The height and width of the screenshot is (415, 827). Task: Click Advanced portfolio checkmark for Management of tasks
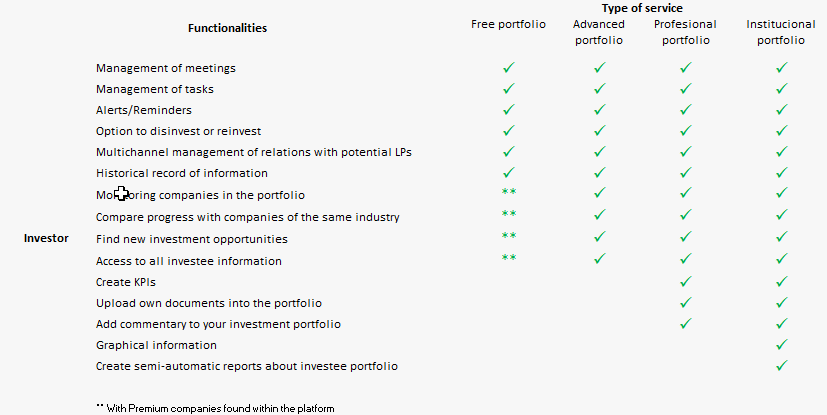pos(599,90)
